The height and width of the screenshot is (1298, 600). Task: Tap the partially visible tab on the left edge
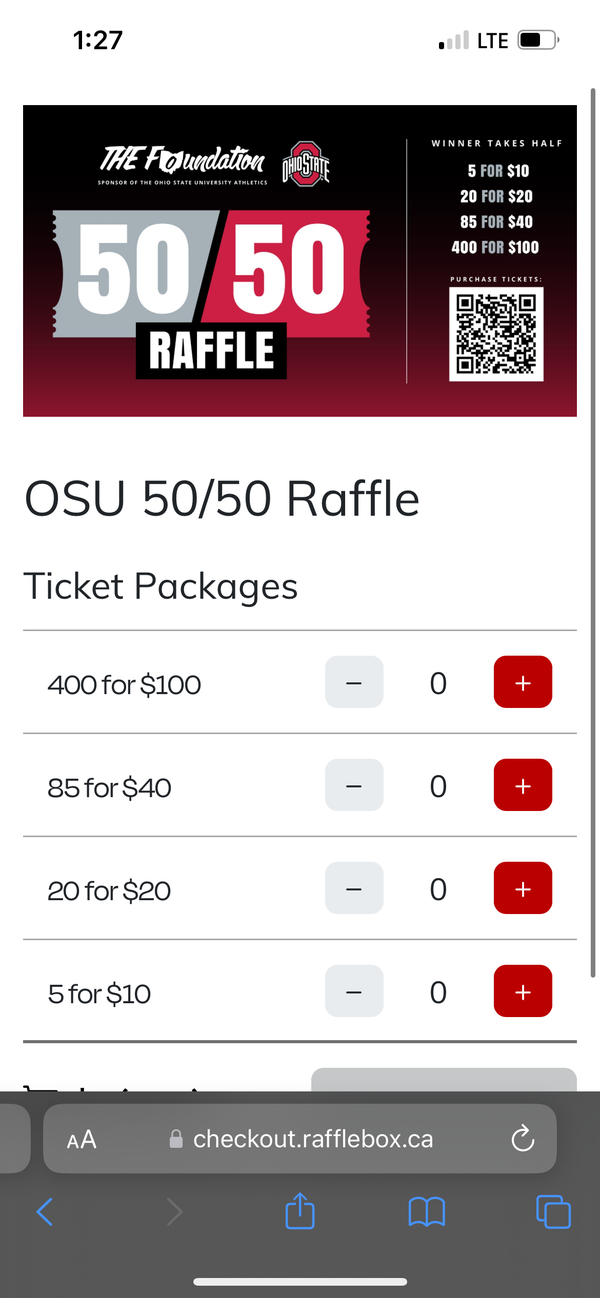10,1138
